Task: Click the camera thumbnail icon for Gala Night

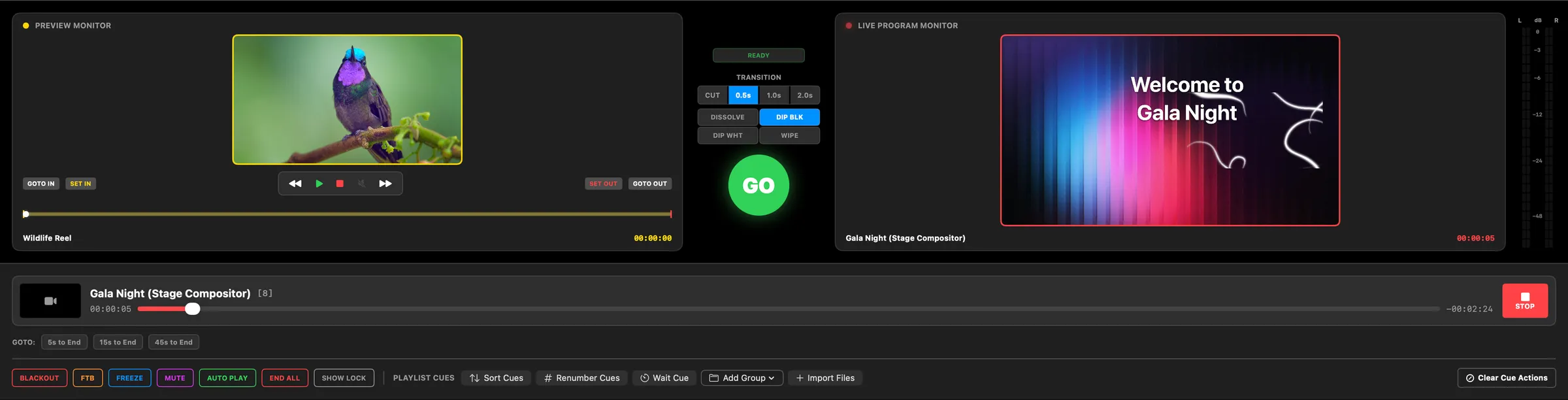Action: (50, 301)
